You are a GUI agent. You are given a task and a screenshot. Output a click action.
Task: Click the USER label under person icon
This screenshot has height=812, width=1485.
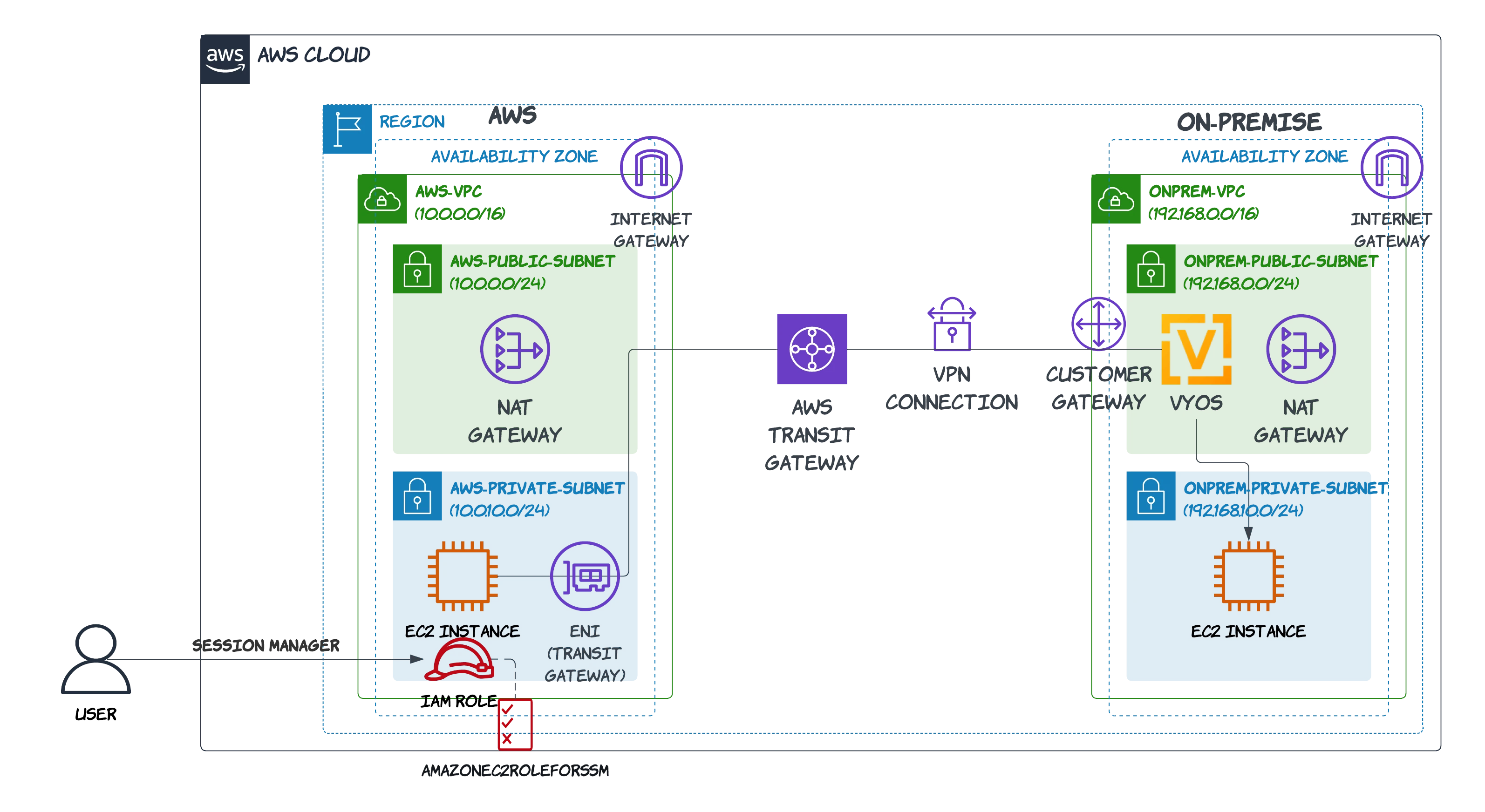tap(95, 715)
